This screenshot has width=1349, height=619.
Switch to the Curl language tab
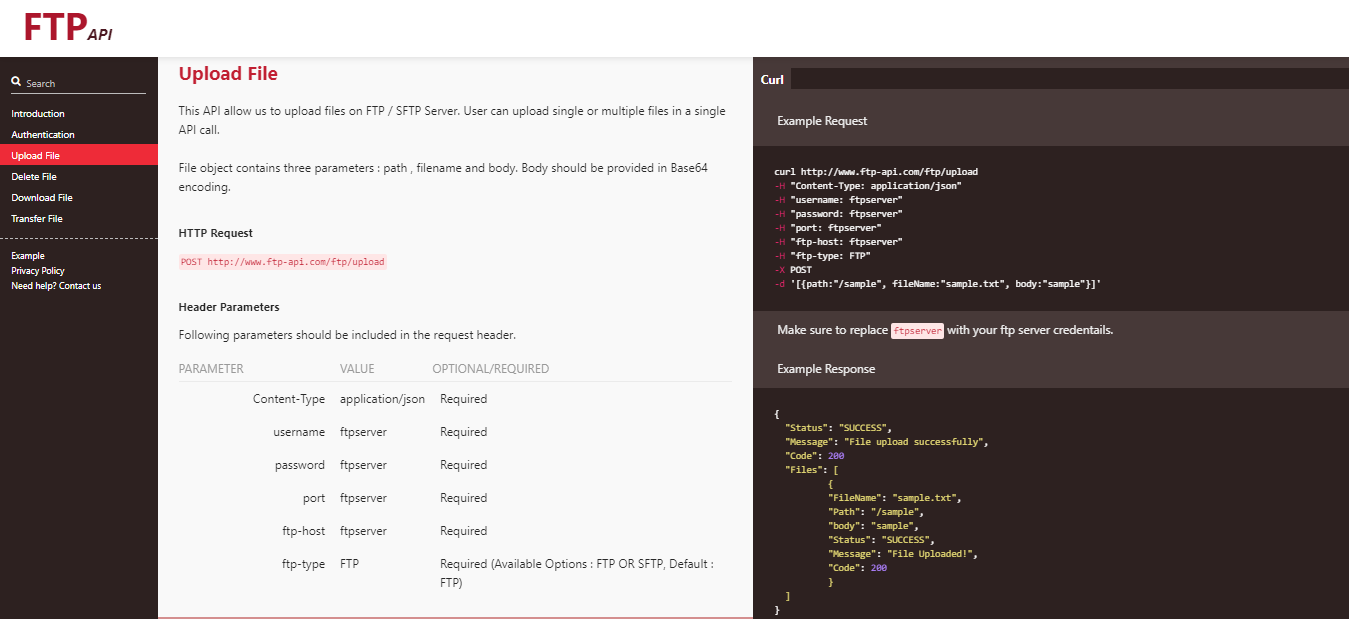(x=771, y=78)
